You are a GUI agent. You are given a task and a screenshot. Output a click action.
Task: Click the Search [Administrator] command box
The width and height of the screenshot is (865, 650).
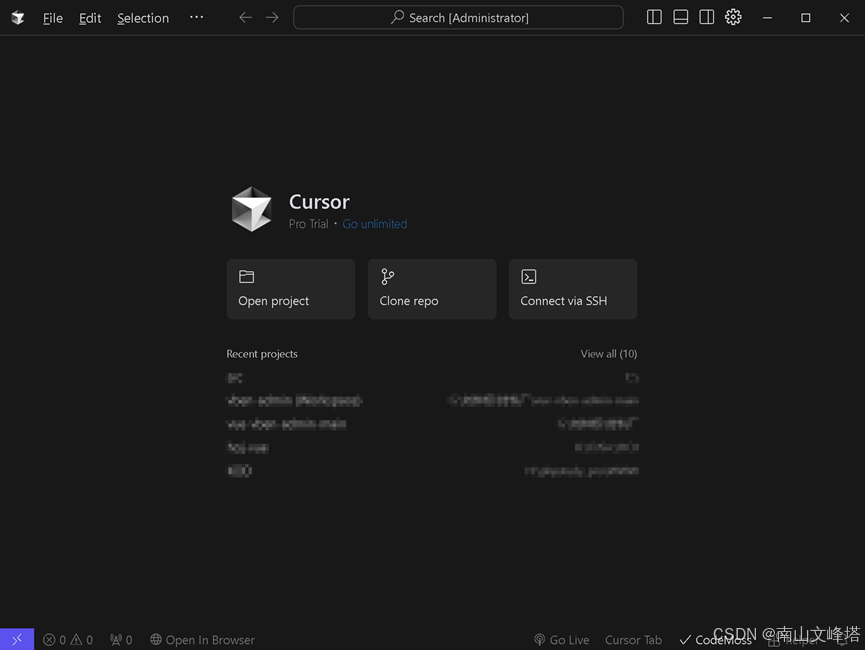pos(458,18)
